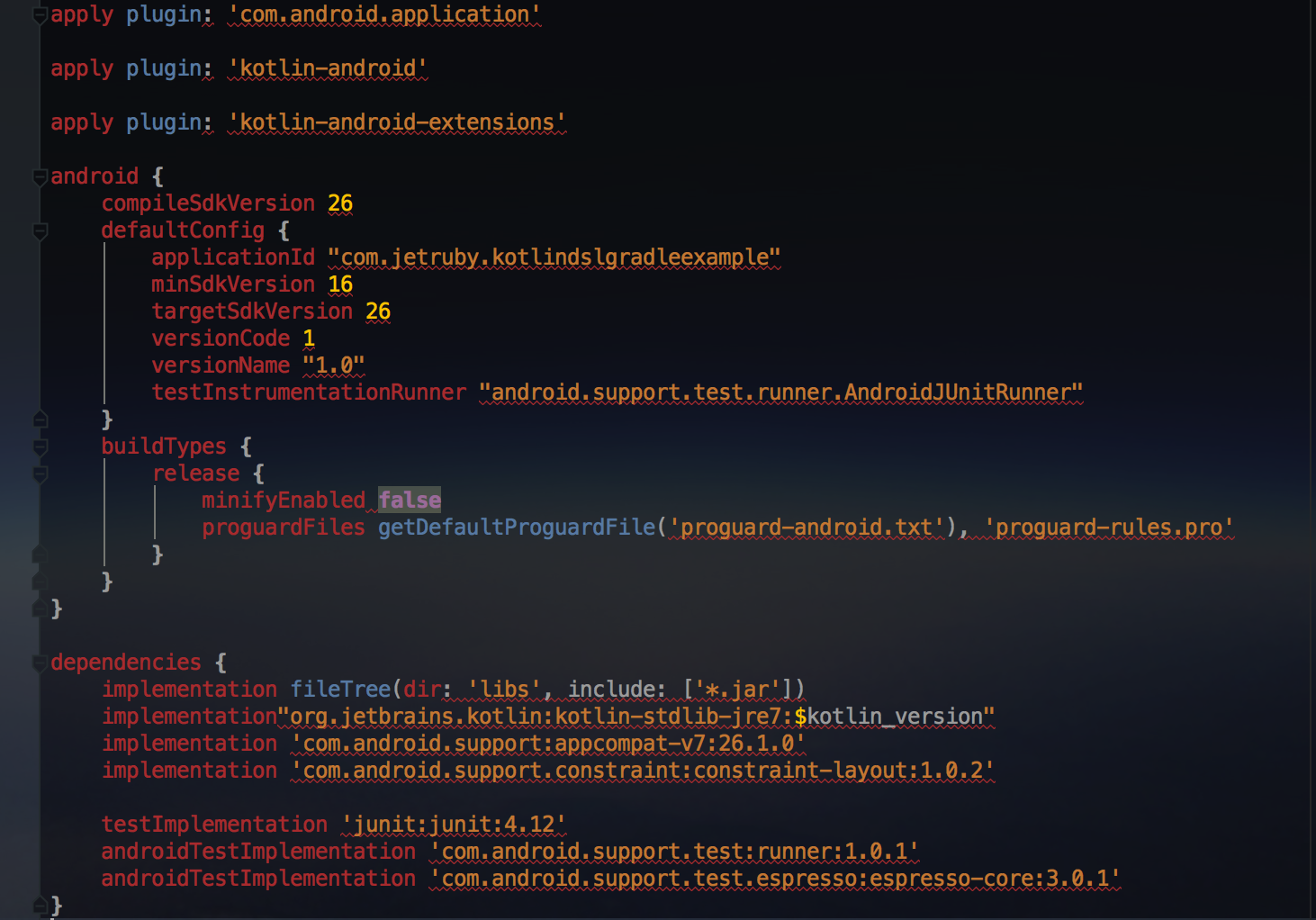Image resolution: width=1316 pixels, height=920 pixels.
Task: Click the underlined 'kotlin-android' plugin string
Action: (327, 68)
